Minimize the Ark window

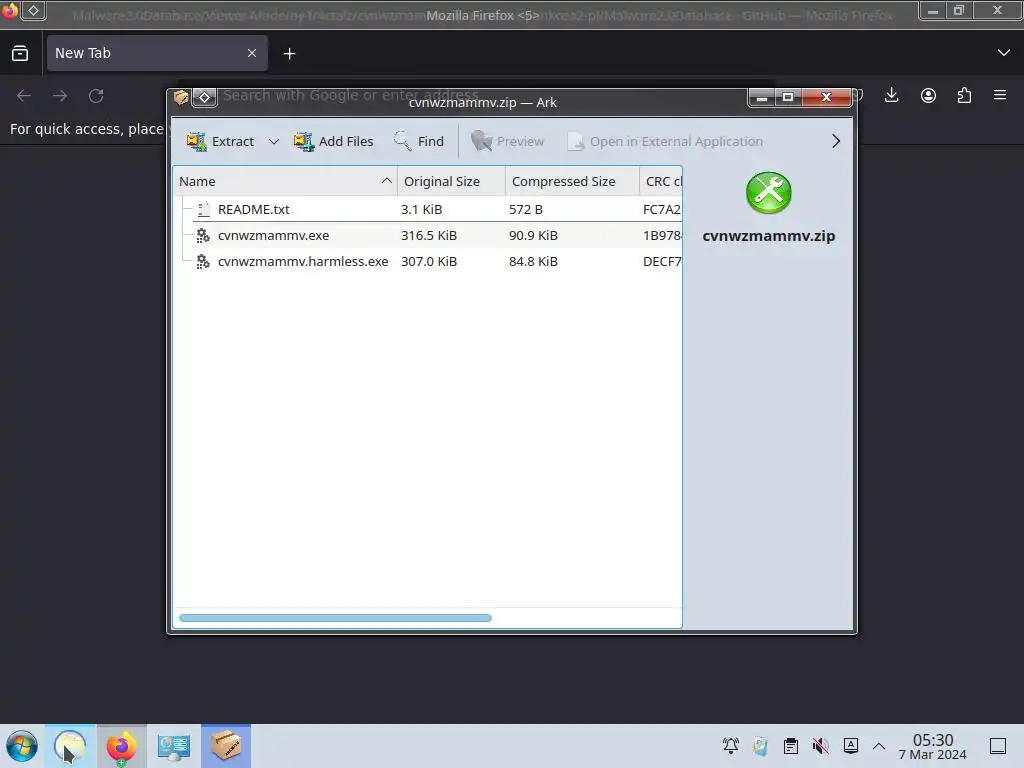(761, 97)
